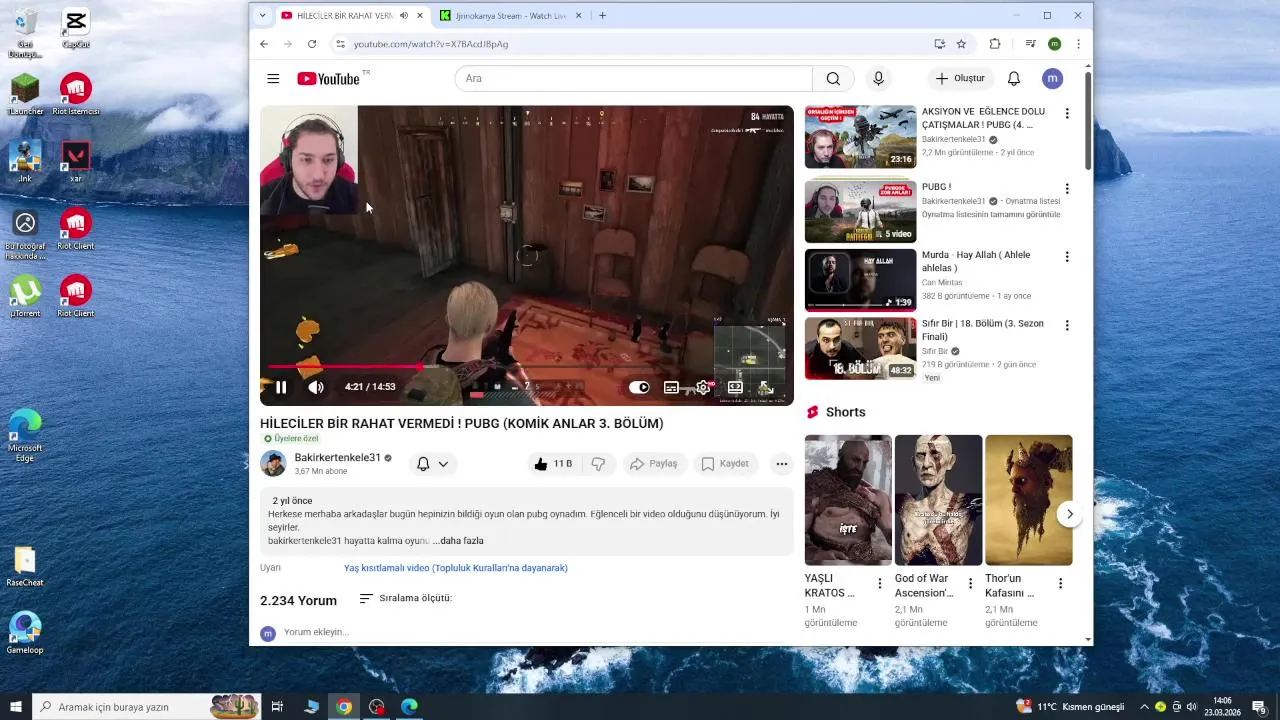Click the YouTube search magnifier button

pyautogui.click(x=833, y=78)
